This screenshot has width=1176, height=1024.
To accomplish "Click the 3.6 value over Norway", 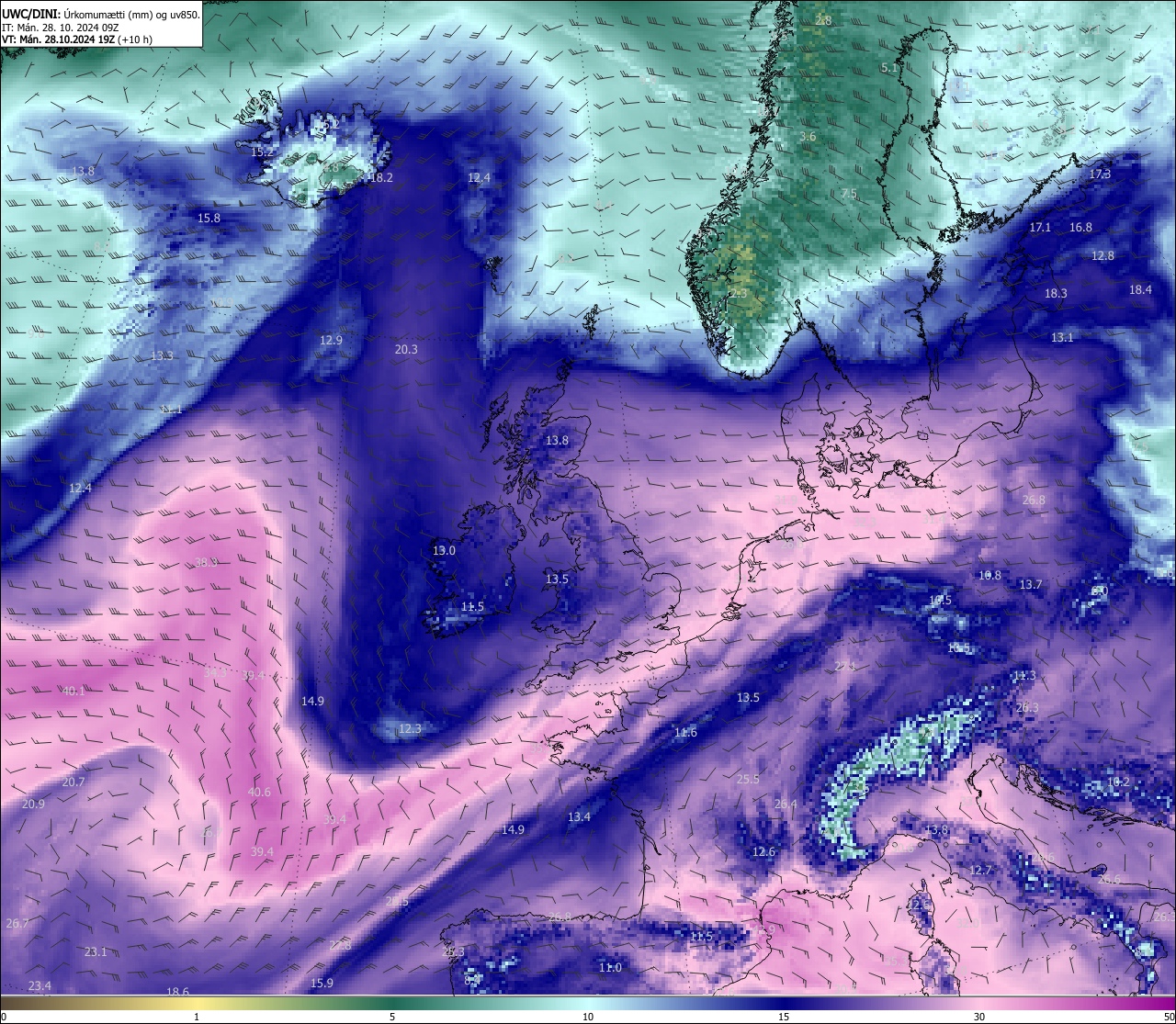I will click(x=808, y=136).
